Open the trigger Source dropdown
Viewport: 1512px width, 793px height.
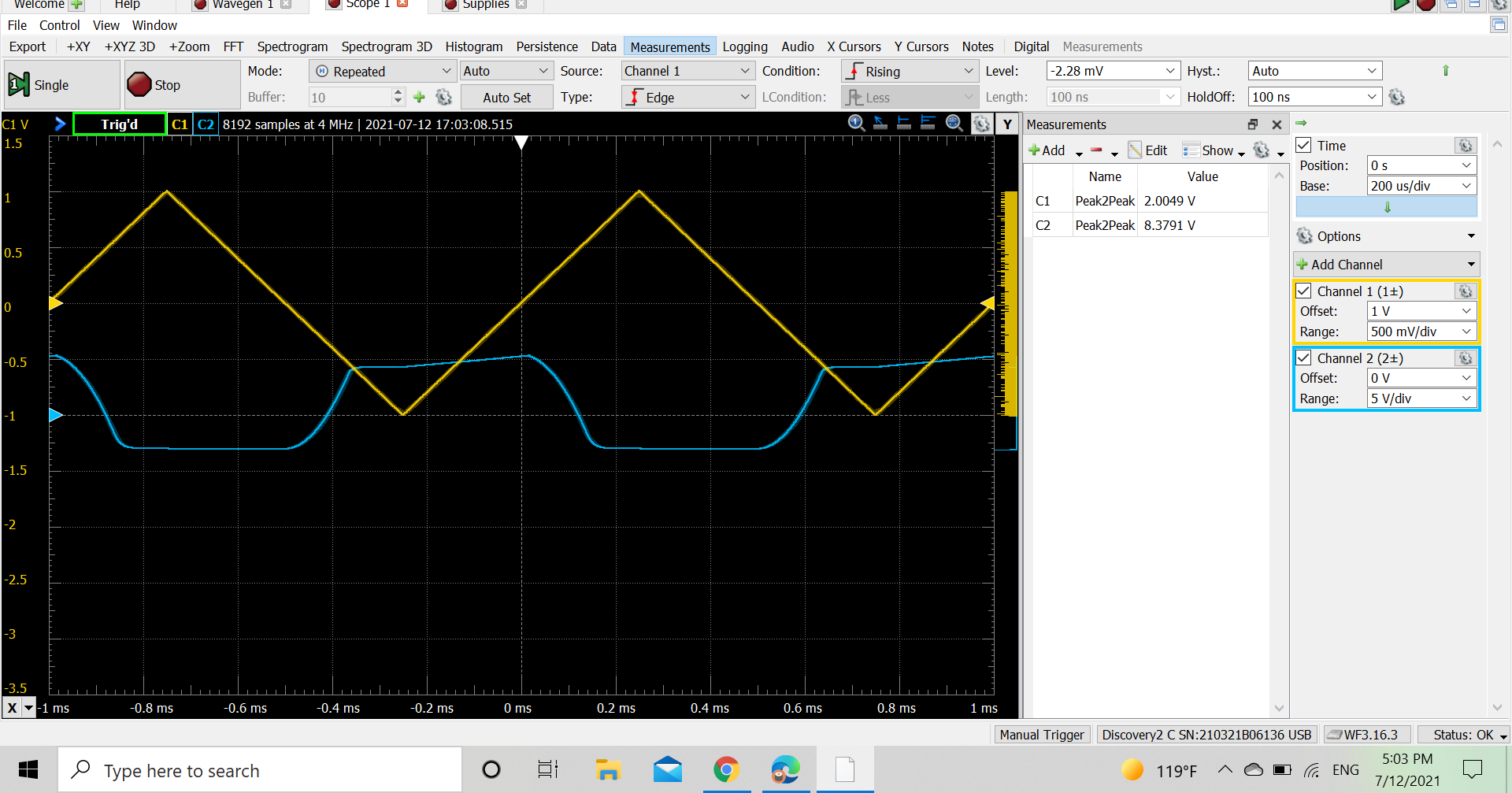[687, 71]
